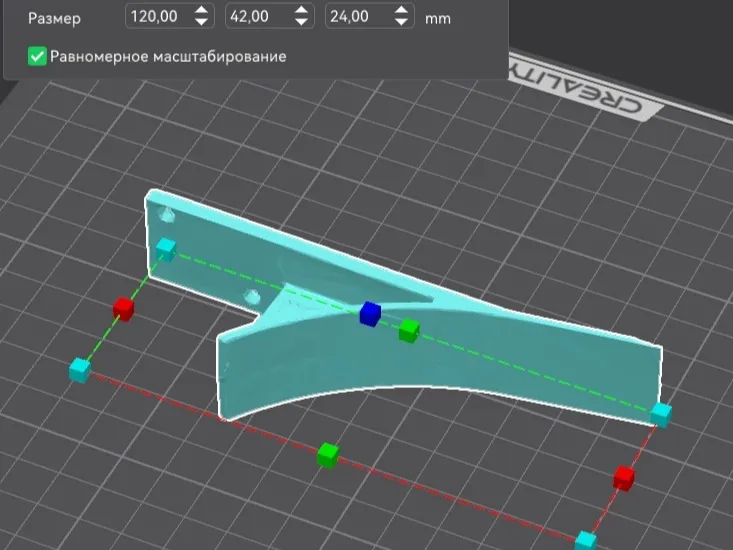Viewport: 733px width, 550px height.
Task: Click the 42,00 size input field
Action: pos(270,16)
